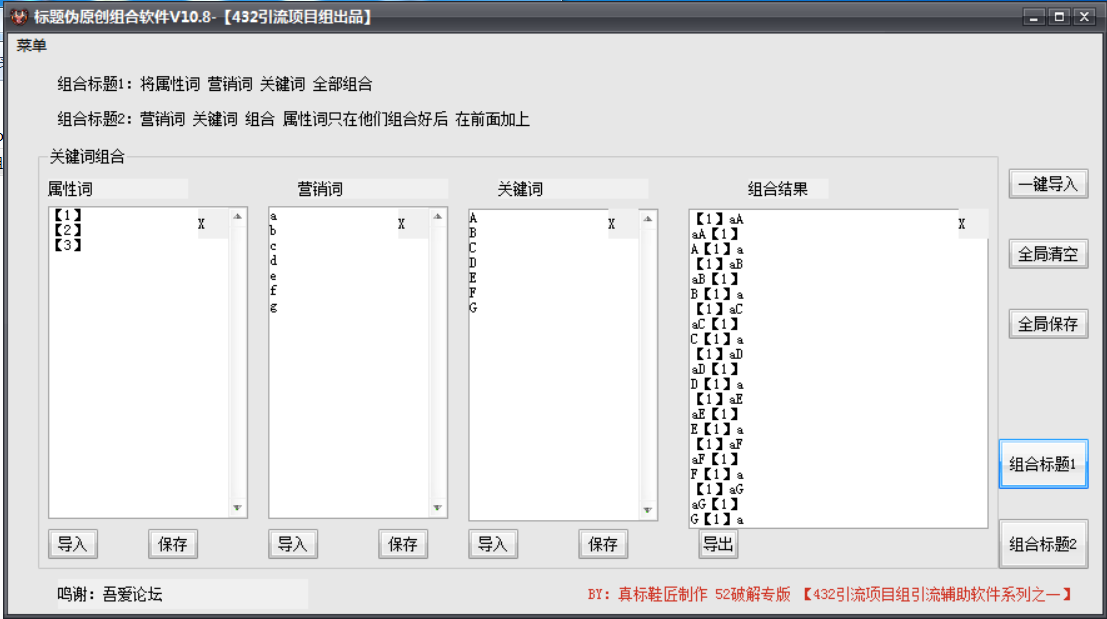Click 保存 under the 营销词 list
The height and width of the screenshot is (619, 1107).
point(403,544)
